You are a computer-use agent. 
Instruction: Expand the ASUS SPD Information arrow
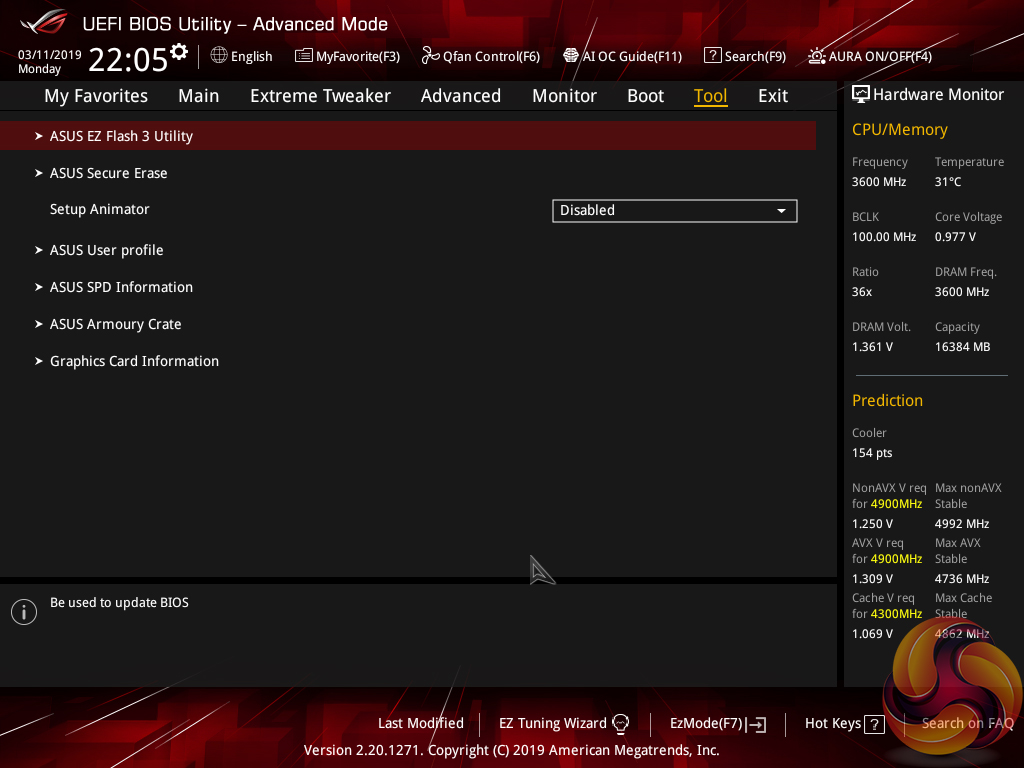[39, 287]
